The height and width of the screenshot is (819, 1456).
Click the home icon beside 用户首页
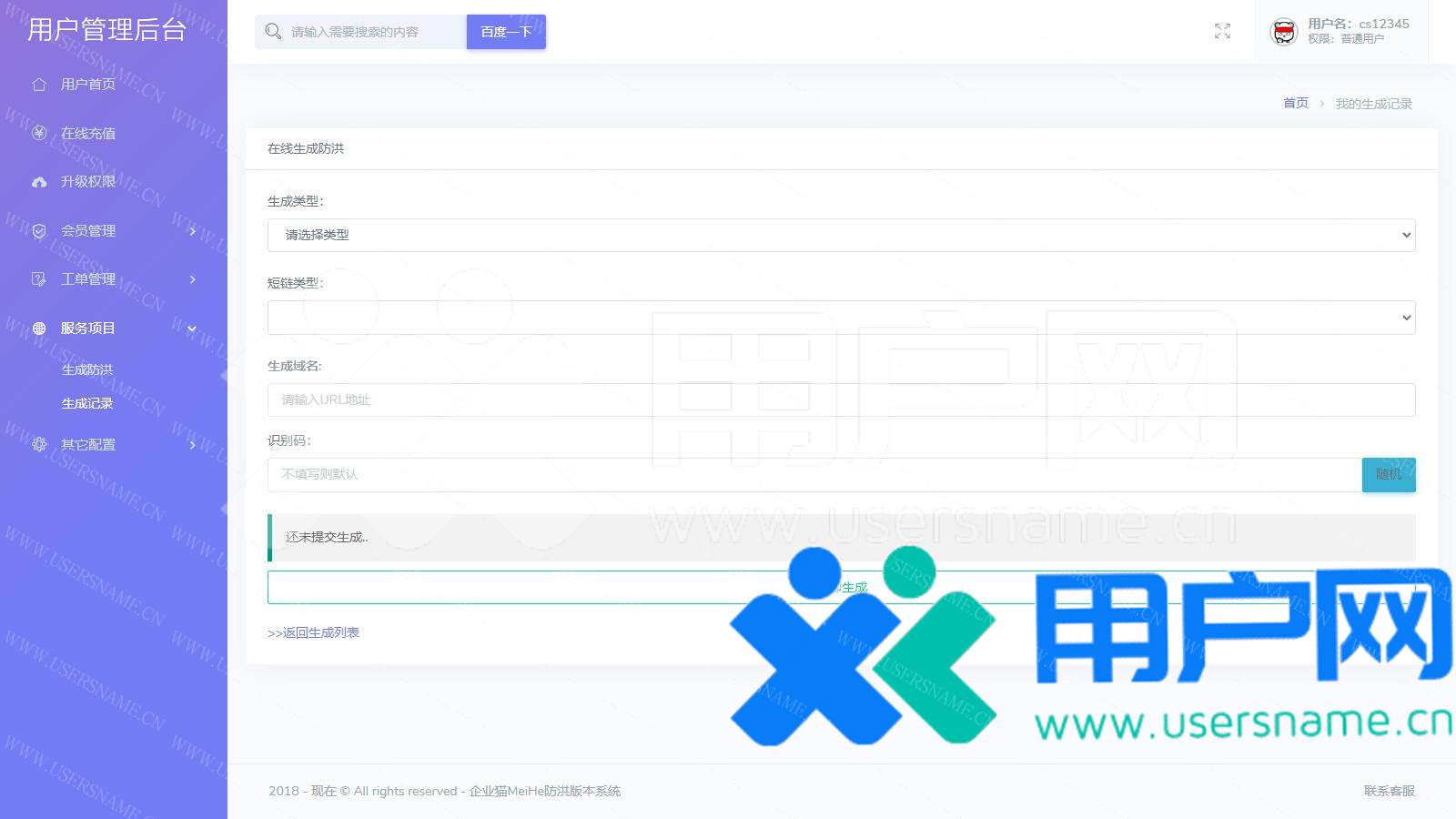(39, 85)
